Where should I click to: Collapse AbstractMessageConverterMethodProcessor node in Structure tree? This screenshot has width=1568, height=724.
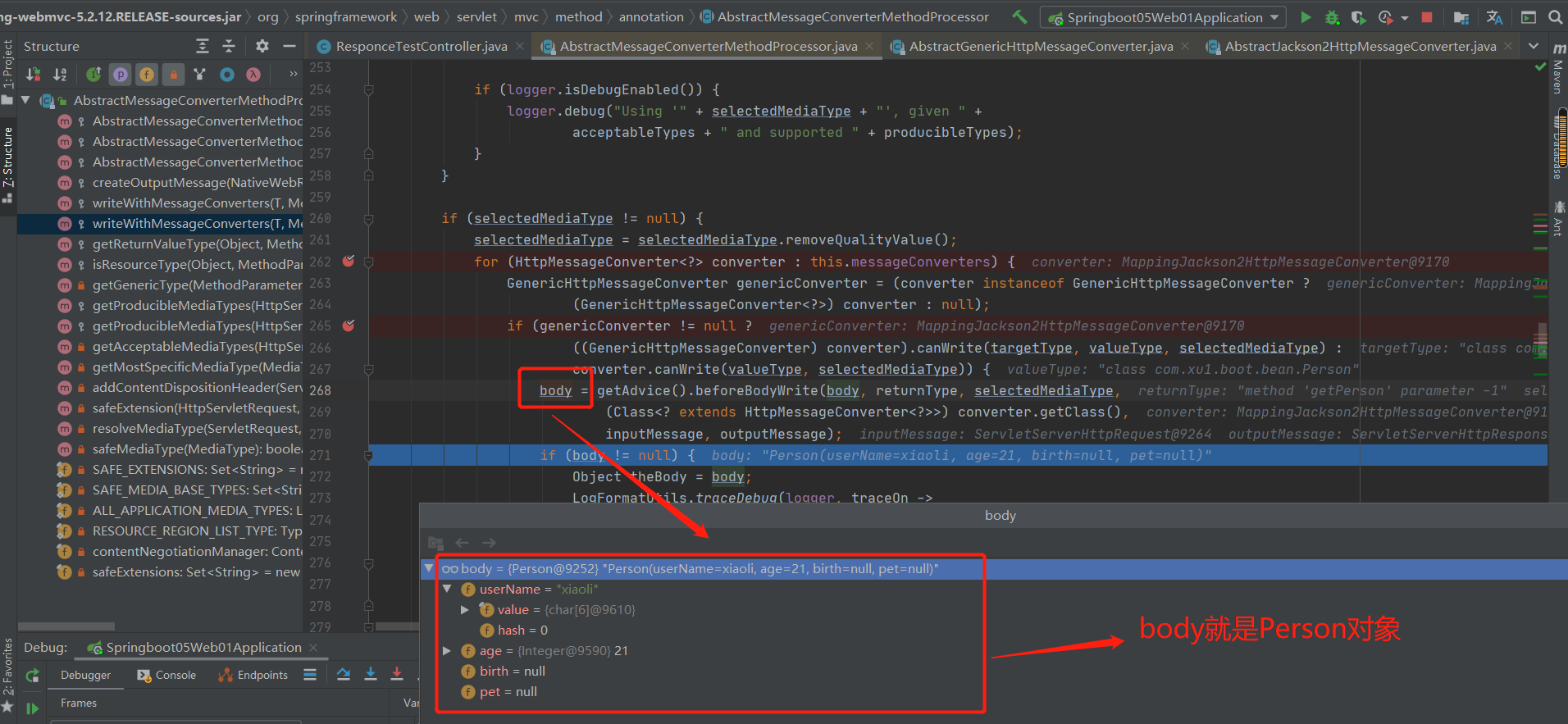click(x=25, y=100)
